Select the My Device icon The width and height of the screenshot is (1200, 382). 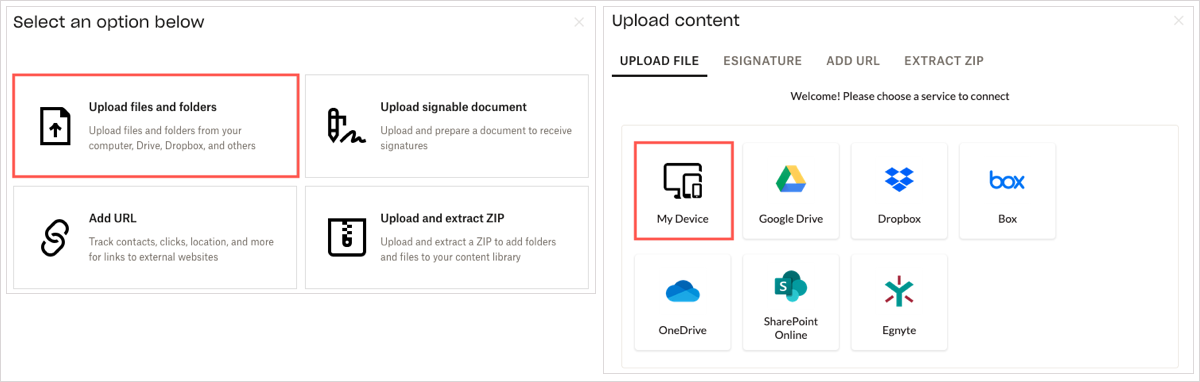pyautogui.click(x=683, y=180)
